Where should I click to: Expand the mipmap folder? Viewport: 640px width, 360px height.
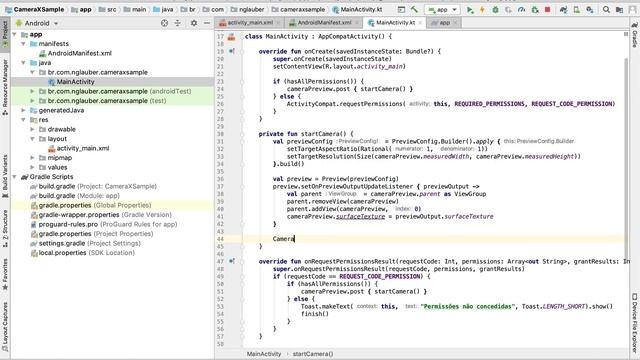pyautogui.click(x=32, y=158)
